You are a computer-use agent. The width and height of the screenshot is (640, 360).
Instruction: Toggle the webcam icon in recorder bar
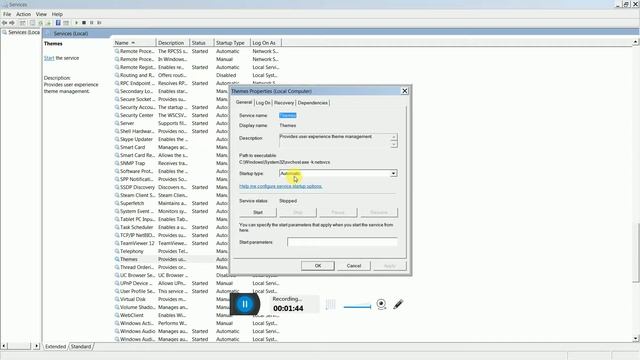(381, 304)
